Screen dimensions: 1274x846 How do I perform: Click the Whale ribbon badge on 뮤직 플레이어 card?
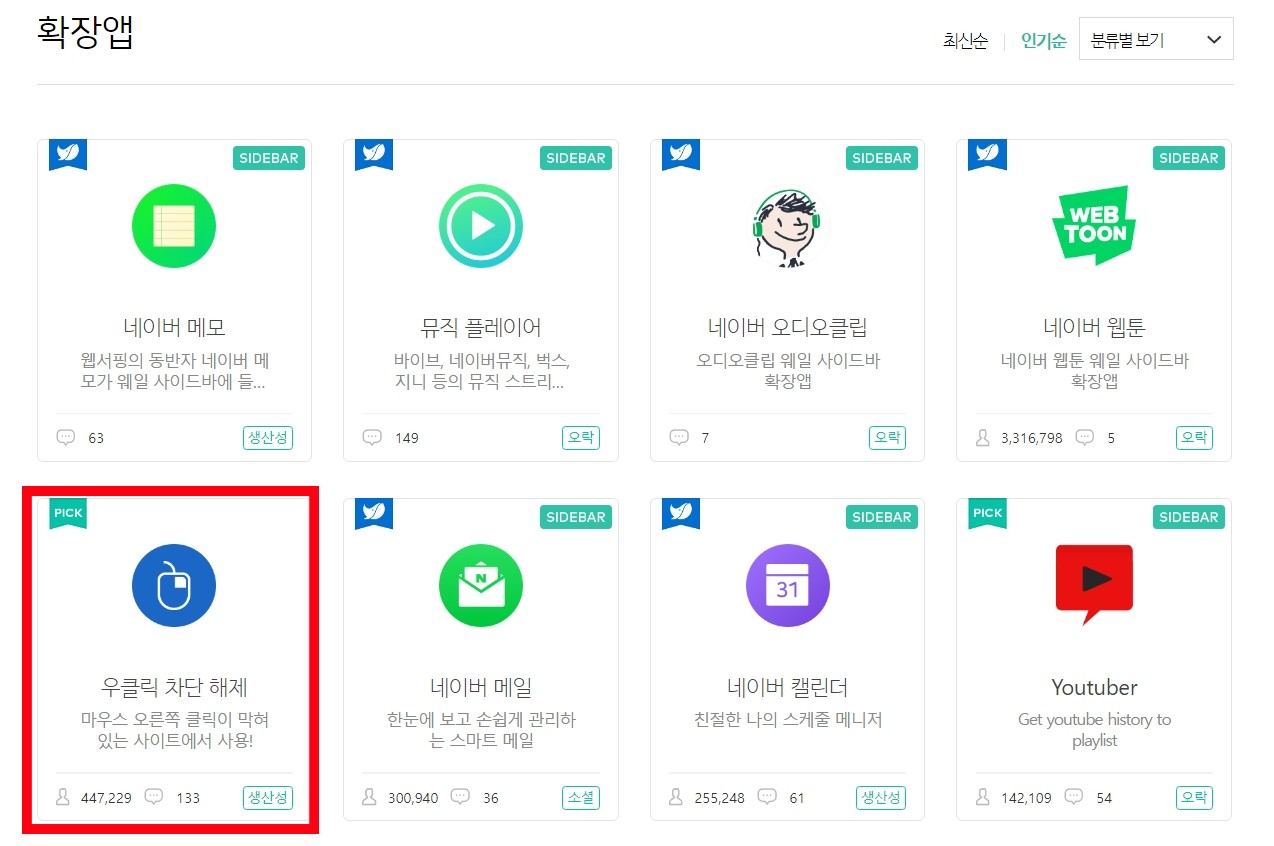(x=374, y=154)
